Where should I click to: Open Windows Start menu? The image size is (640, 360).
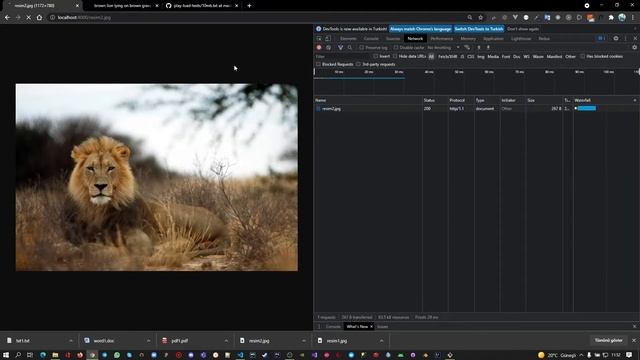click(6, 355)
